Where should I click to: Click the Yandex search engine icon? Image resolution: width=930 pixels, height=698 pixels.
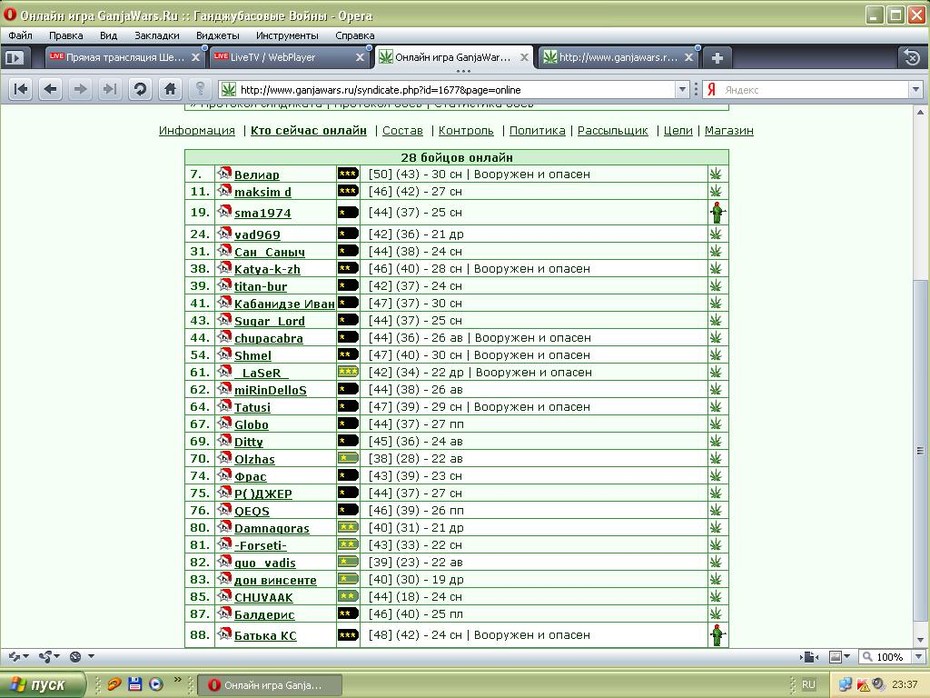[x=712, y=90]
